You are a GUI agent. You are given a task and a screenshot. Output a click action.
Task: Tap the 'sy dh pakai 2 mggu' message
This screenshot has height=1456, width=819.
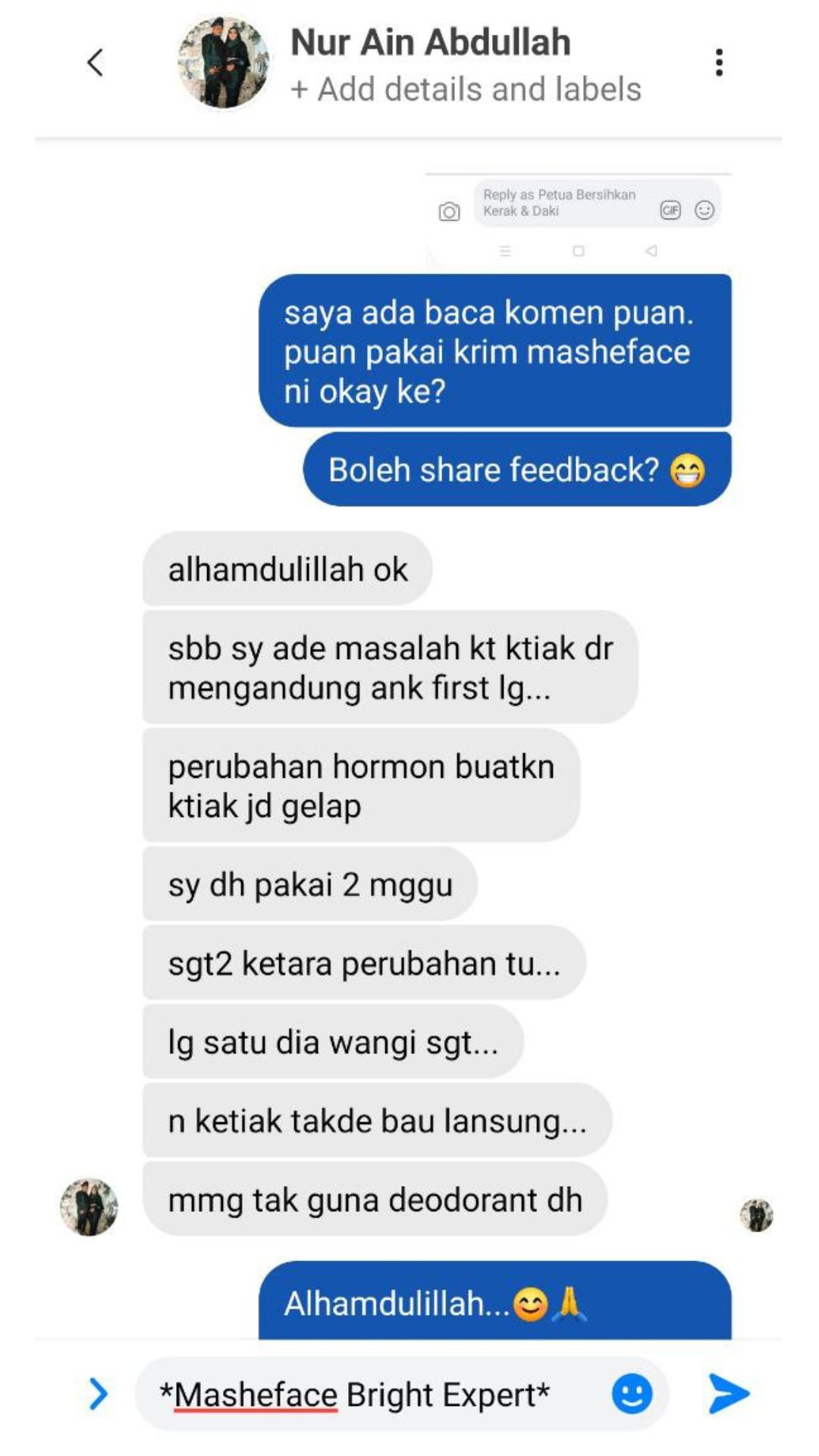tap(310, 884)
